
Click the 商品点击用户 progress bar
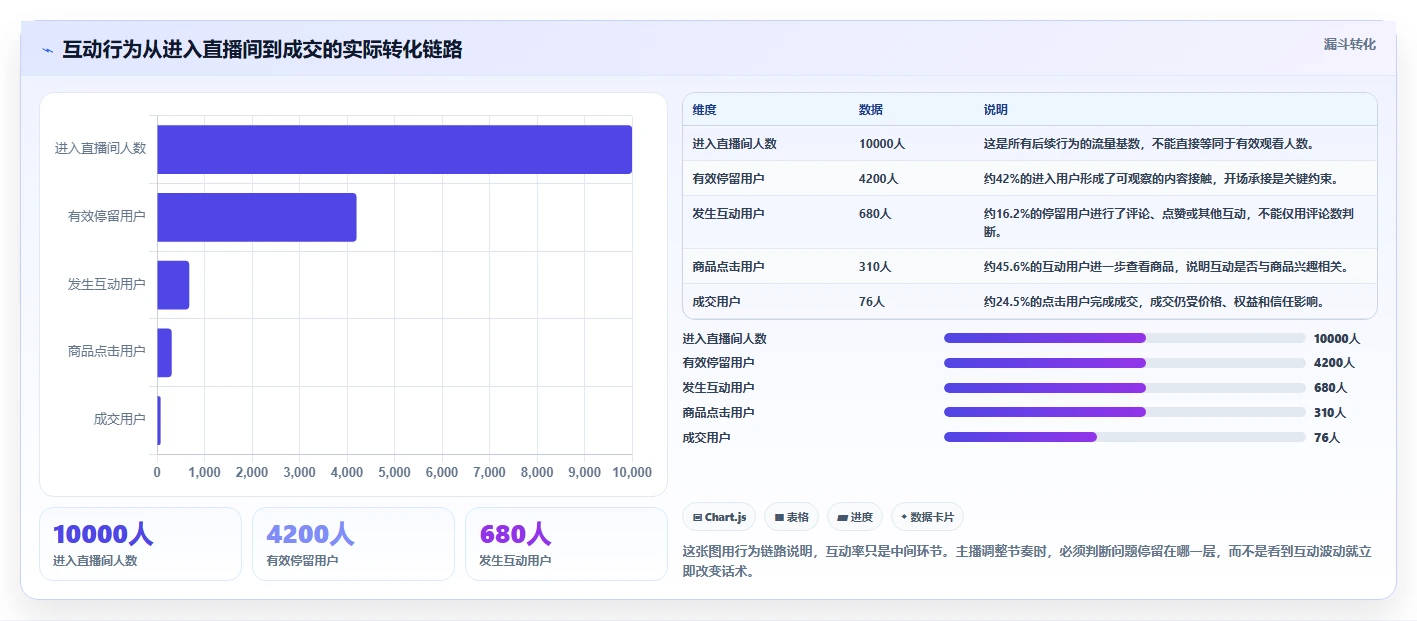1124,412
